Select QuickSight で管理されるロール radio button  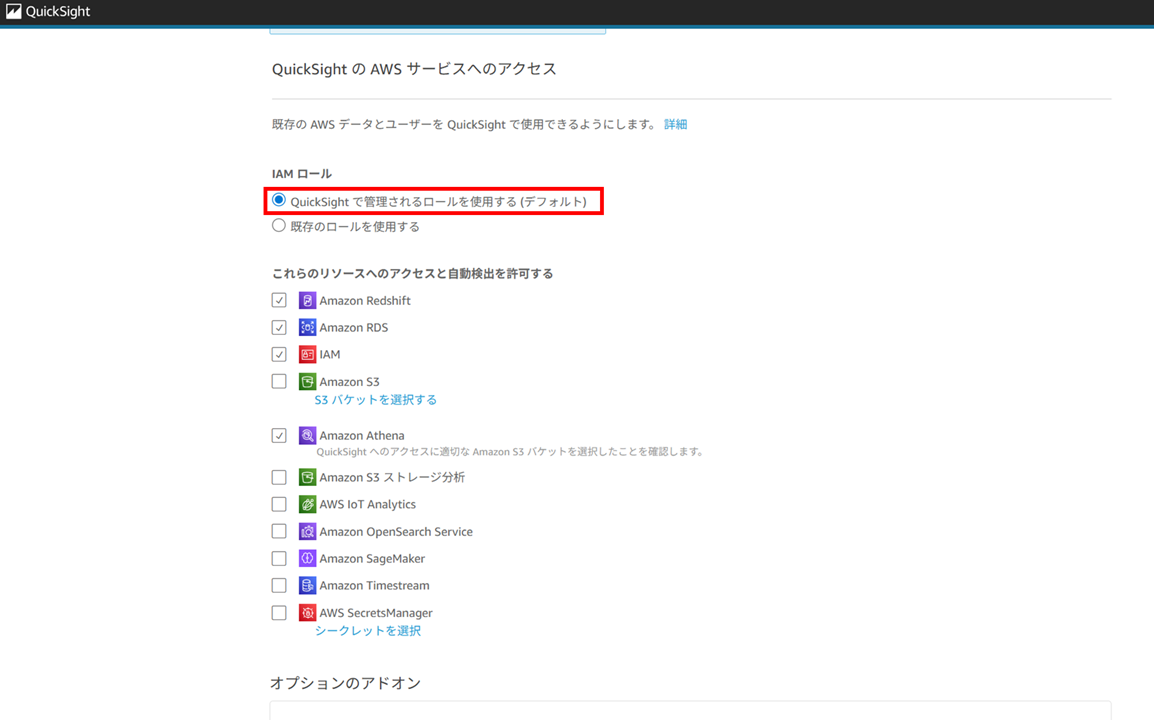click(278, 200)
